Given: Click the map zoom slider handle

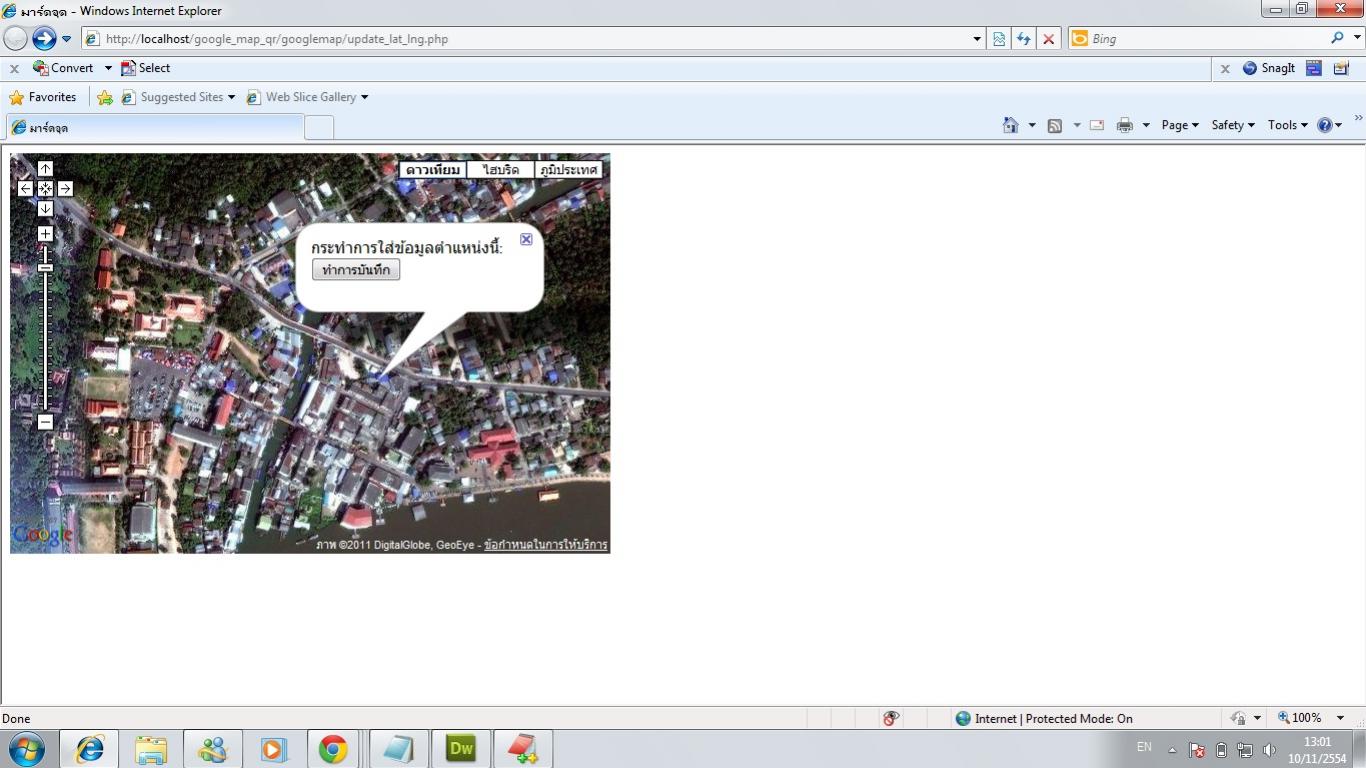Looking at the screenshot, I should pyautogui.click(x=45, y=267).
